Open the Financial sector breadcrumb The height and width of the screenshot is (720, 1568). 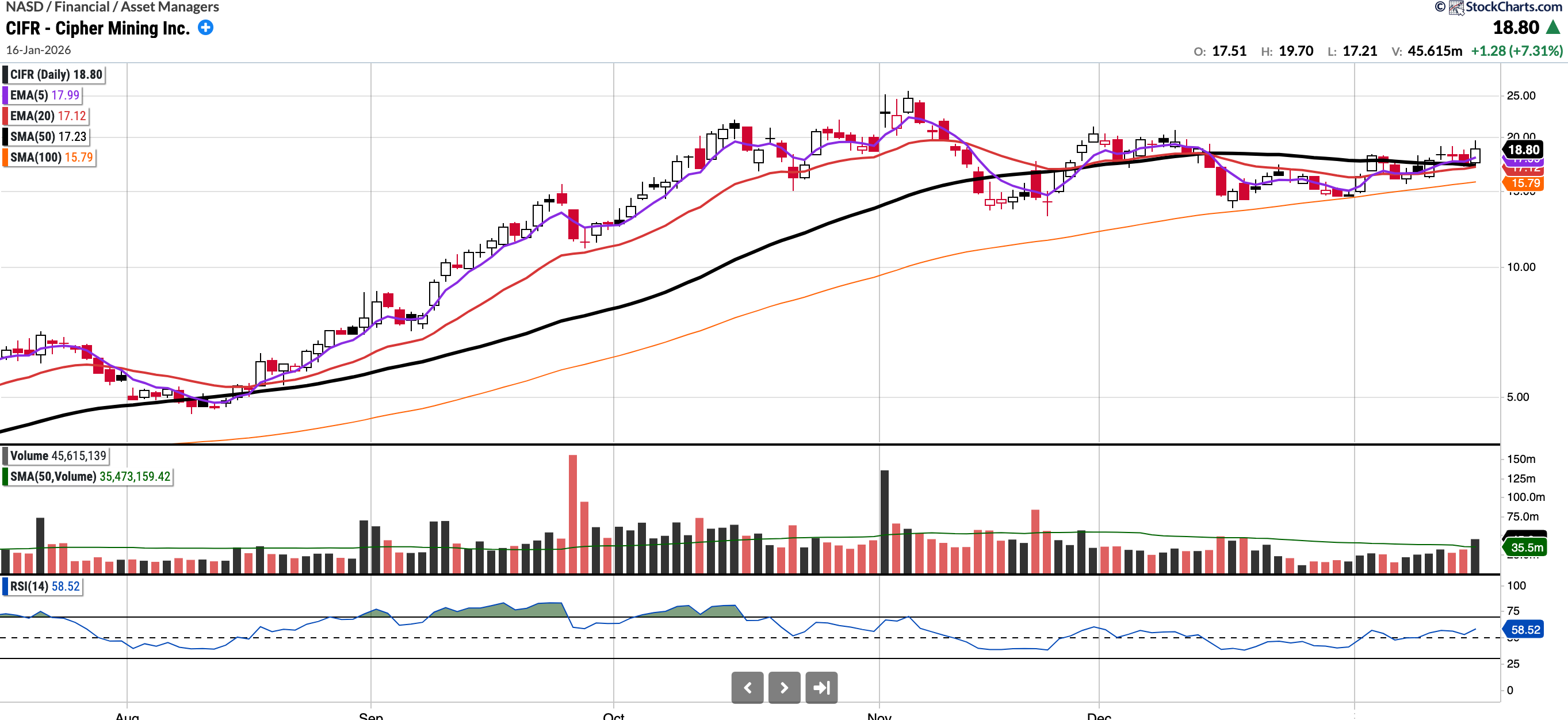click(82, 7)
